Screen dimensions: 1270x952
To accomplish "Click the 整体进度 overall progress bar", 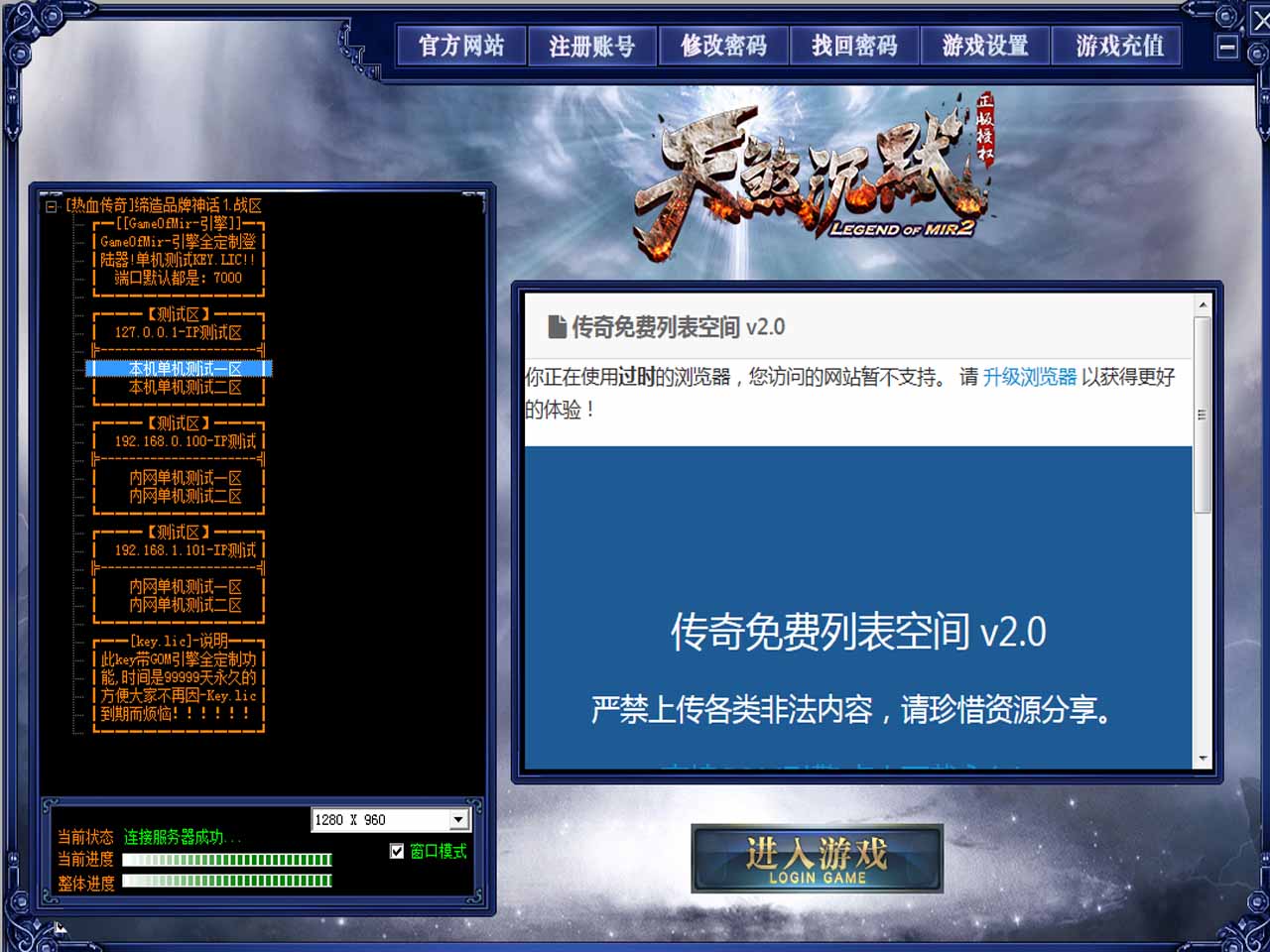I will (x=226, y=881).
